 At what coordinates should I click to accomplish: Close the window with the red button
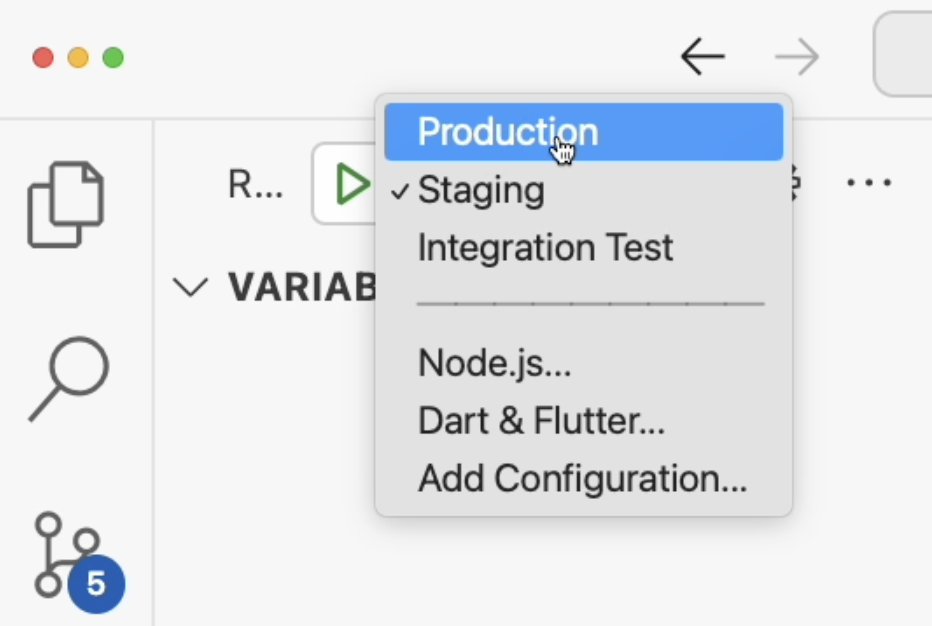click(x=43, y=57)
